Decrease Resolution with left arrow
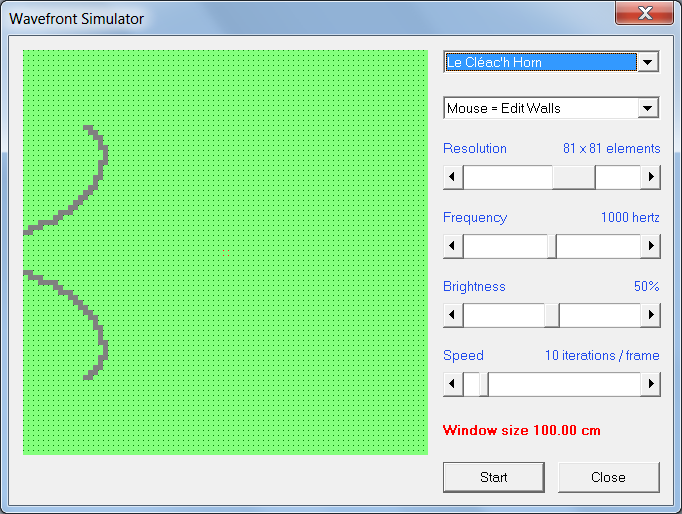The image size is (682, 514). pyautogui.click(x=452, y=177)
